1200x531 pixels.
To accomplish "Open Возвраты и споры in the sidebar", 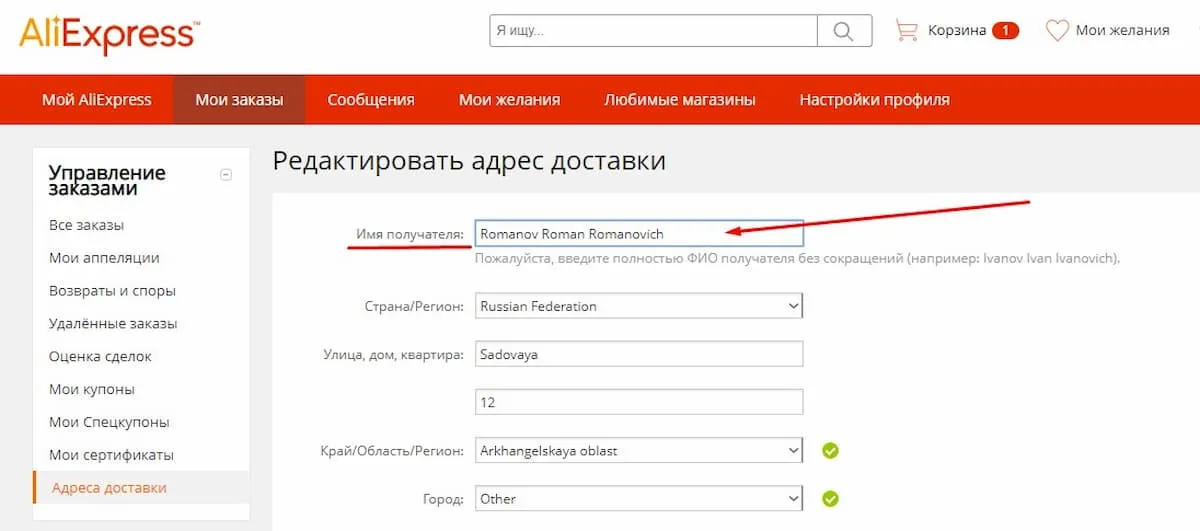I will tap(112, 291).
